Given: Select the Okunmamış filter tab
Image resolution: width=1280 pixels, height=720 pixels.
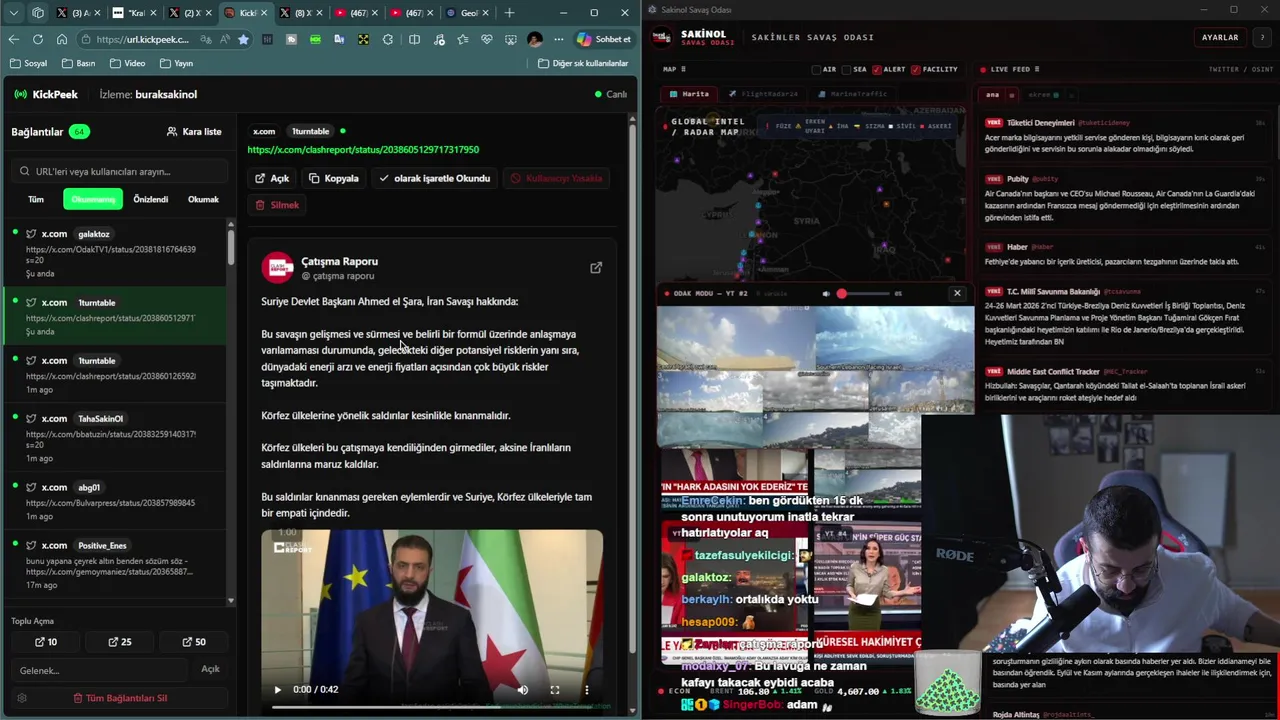Looking at the screenshot, I should (x=93, y=199).
